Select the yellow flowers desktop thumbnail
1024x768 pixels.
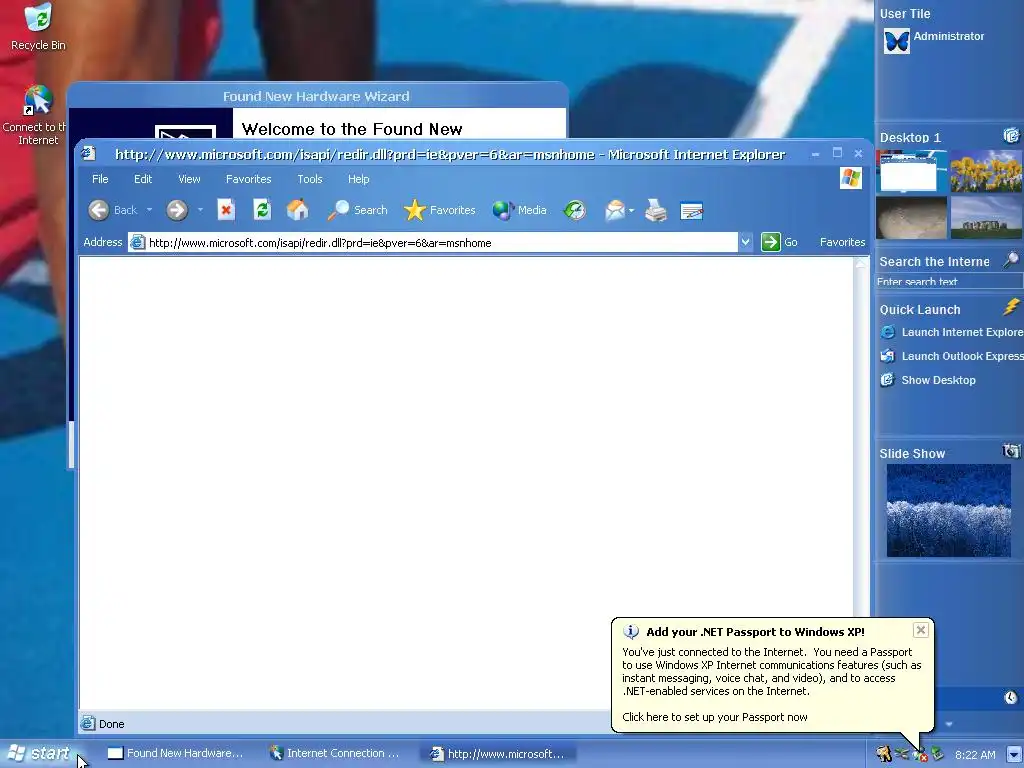click(x=985, y=171)
